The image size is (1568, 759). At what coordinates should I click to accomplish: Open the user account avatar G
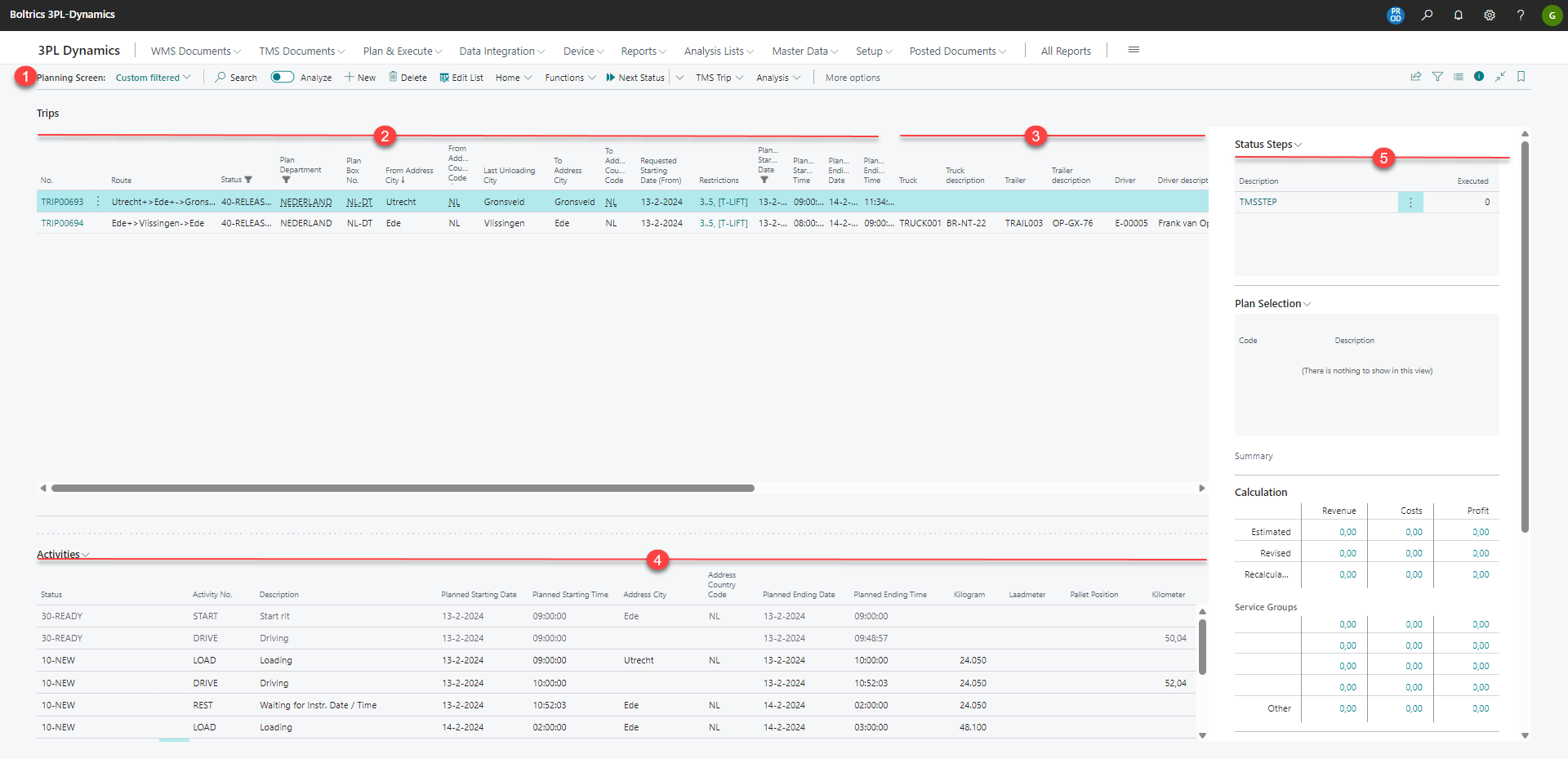1552,15
